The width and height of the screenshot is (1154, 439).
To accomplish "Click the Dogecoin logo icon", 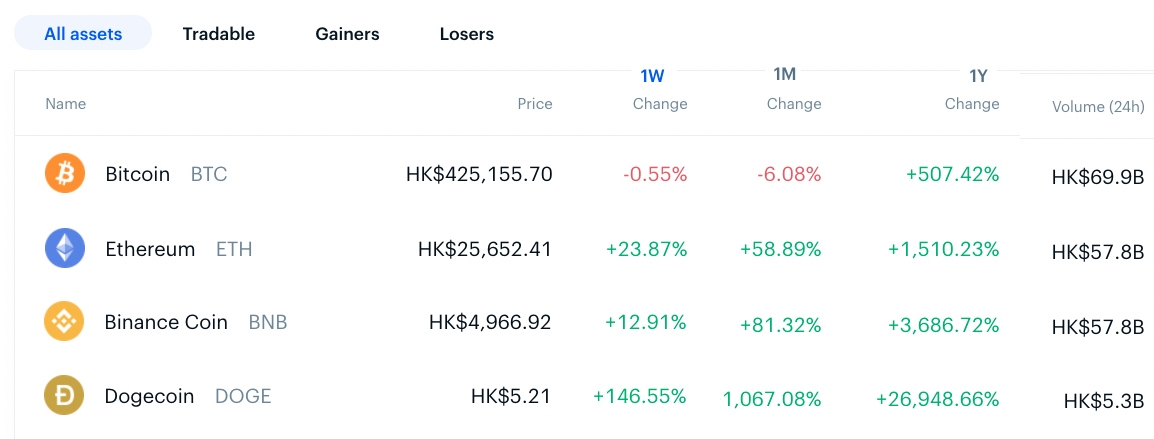I will tap(65, 396).
